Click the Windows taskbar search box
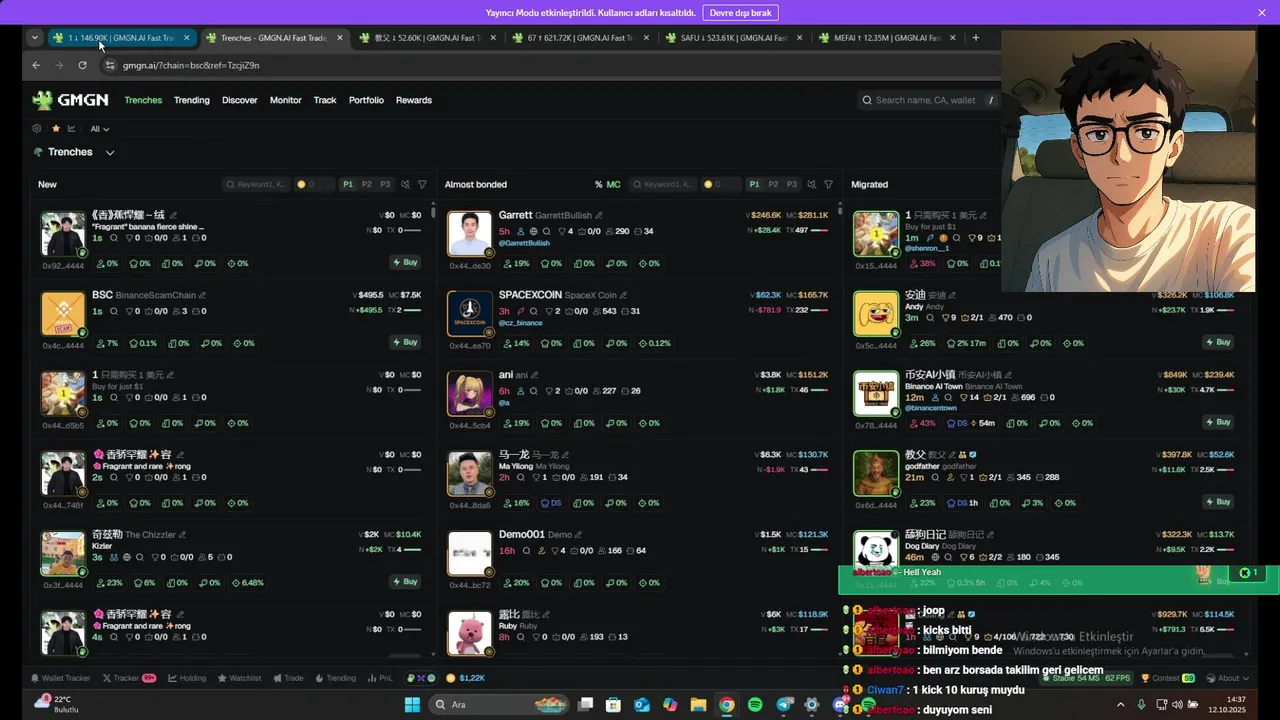Viewport: 1280px width, 720px height. (x=500, y=705)
